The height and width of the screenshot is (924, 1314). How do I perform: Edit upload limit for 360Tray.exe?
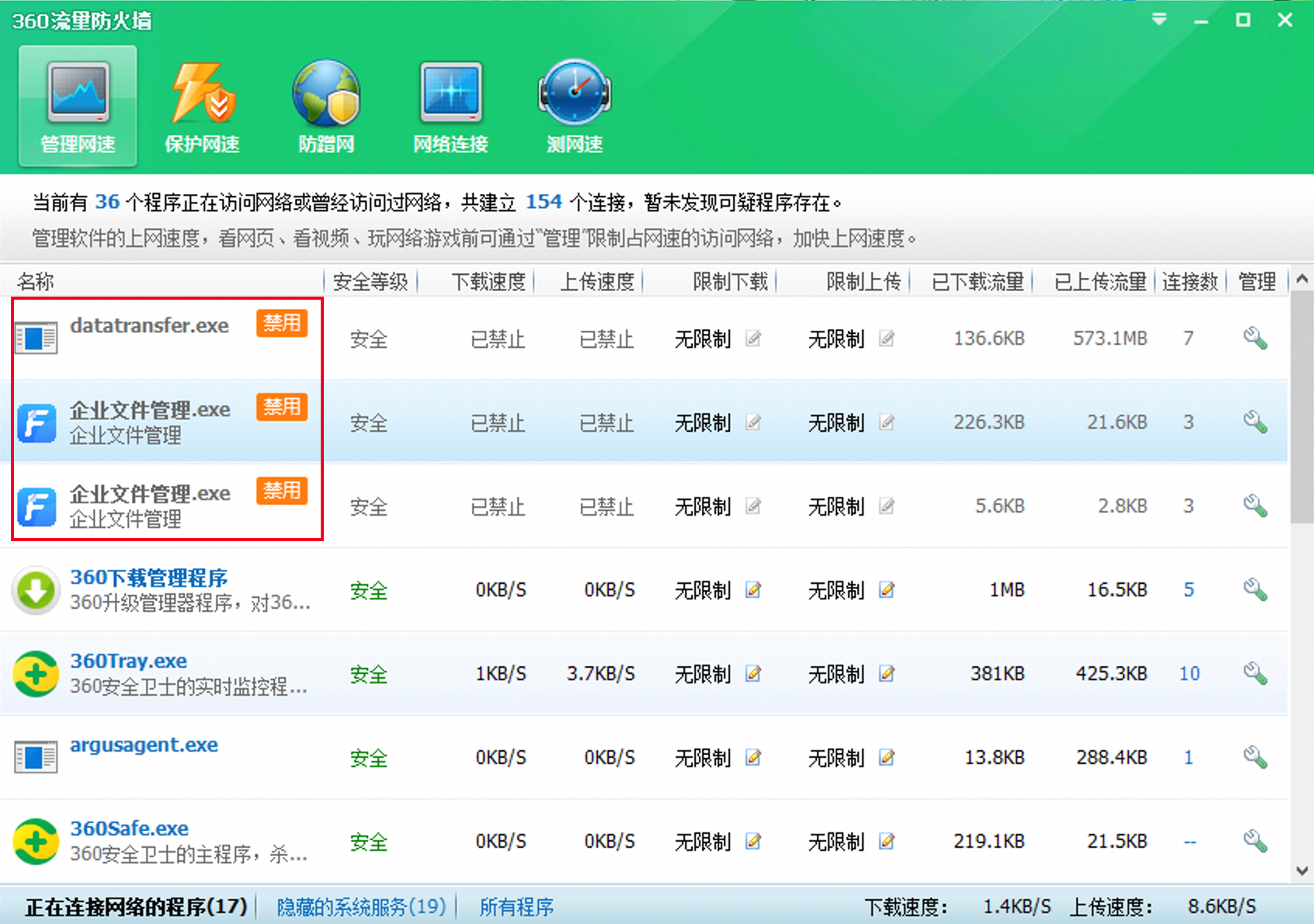pos(887,674)
